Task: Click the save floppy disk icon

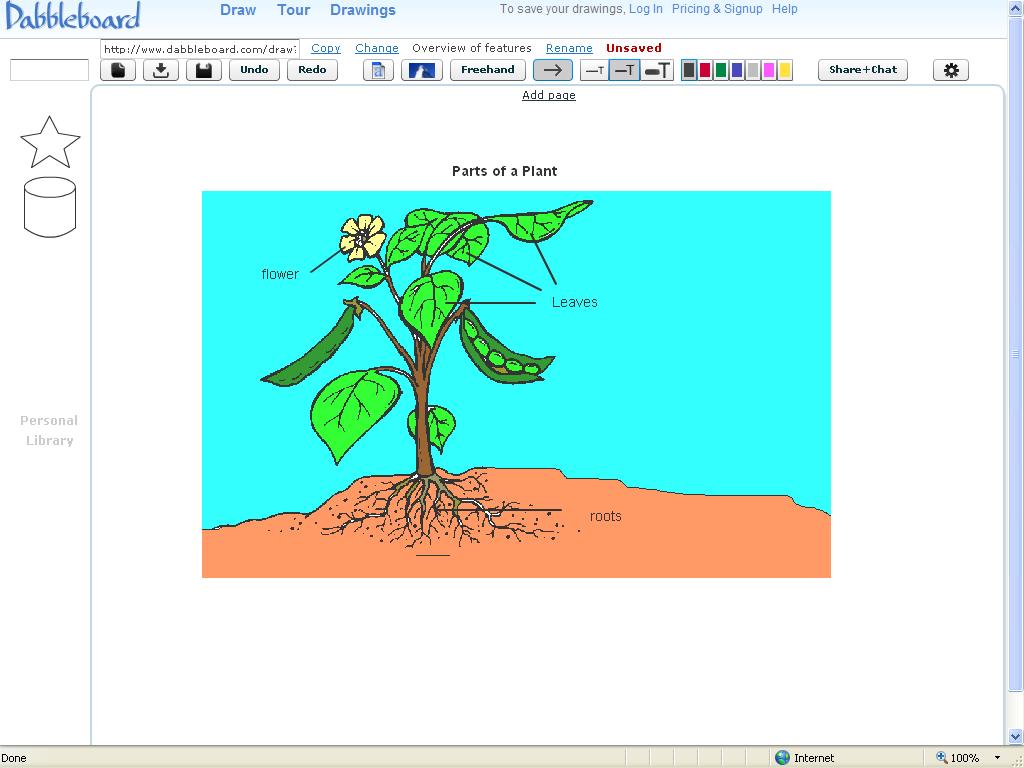Action: tap(203, 70)
